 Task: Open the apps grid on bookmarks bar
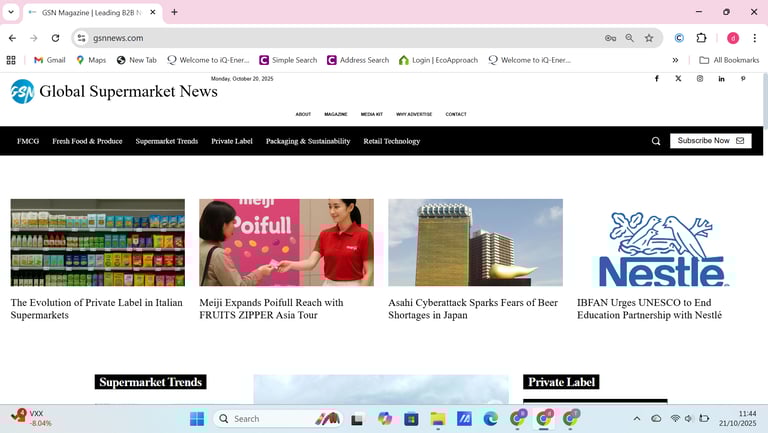click(x=11, y=60)
